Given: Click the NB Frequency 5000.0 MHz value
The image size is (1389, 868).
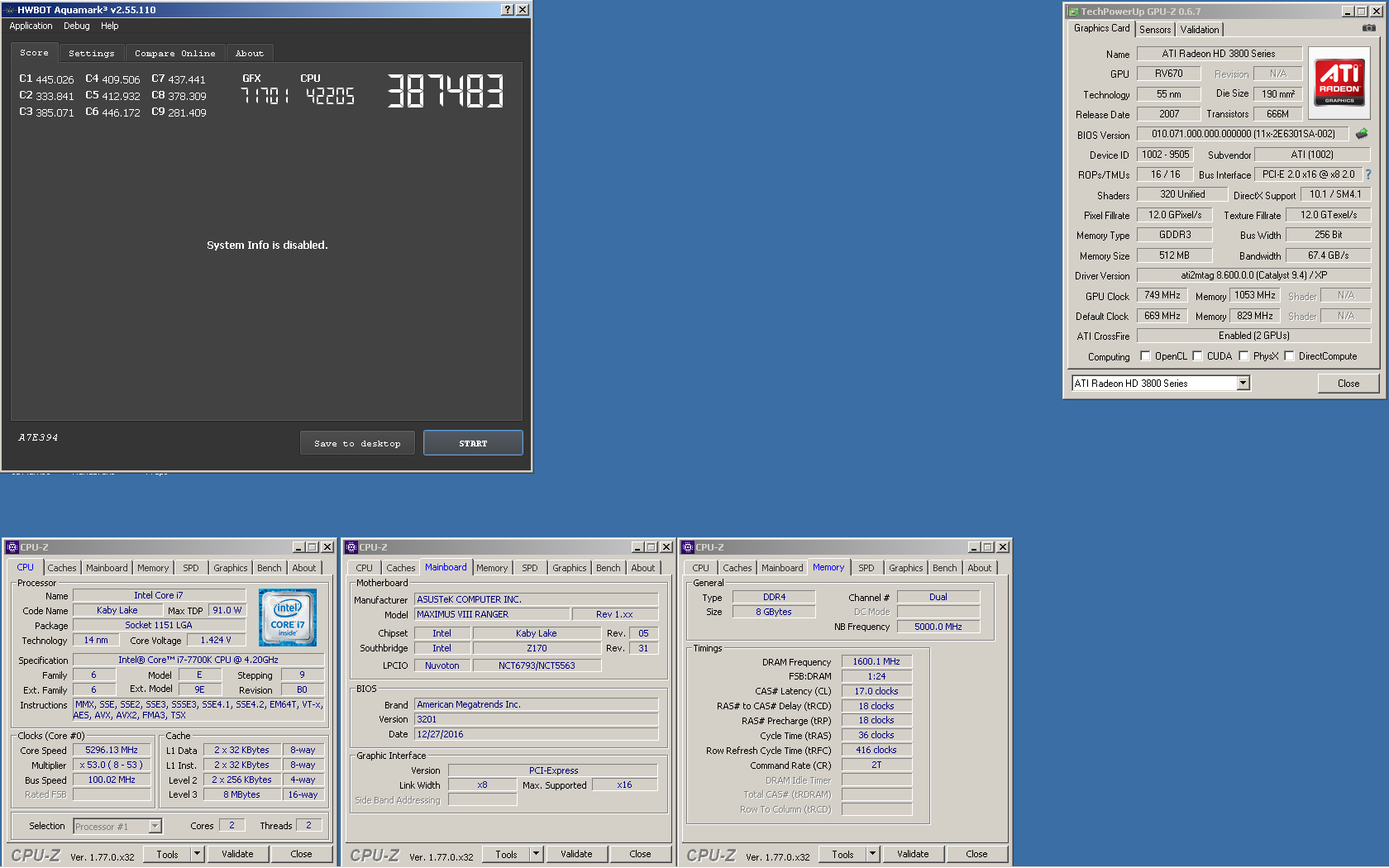Looking at the screenshot, I should [938, 627].
